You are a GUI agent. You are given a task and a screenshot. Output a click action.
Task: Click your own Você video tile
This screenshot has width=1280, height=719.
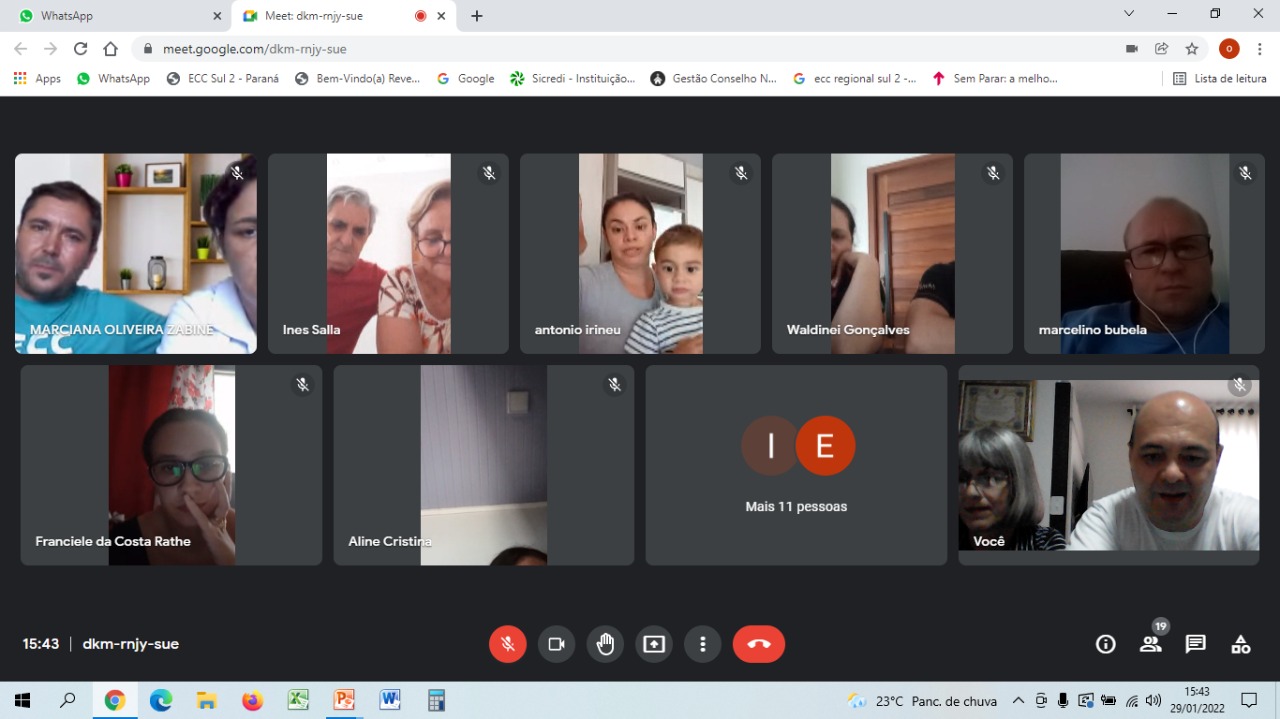coord(1109,465)
